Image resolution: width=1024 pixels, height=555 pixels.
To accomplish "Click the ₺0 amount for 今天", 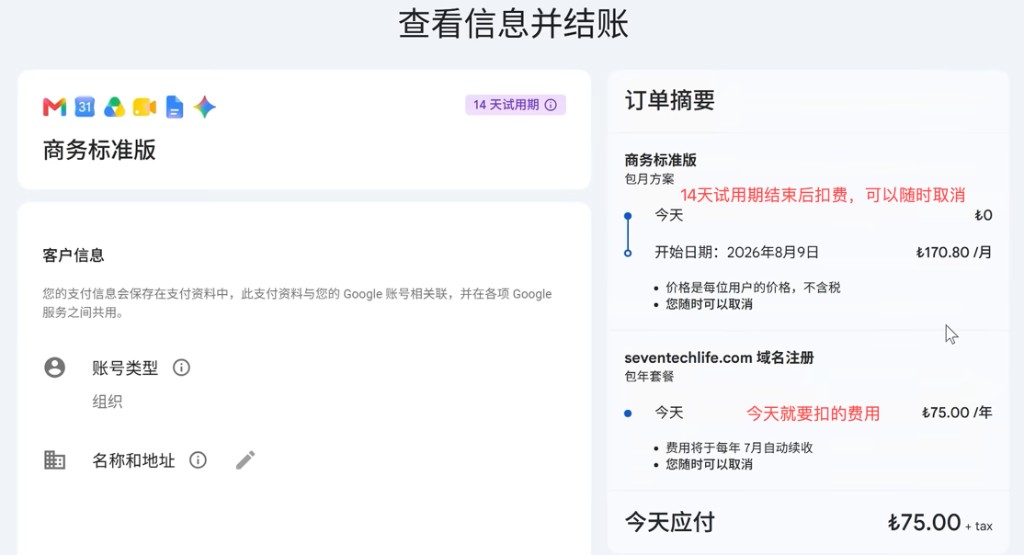I will 984,215.
